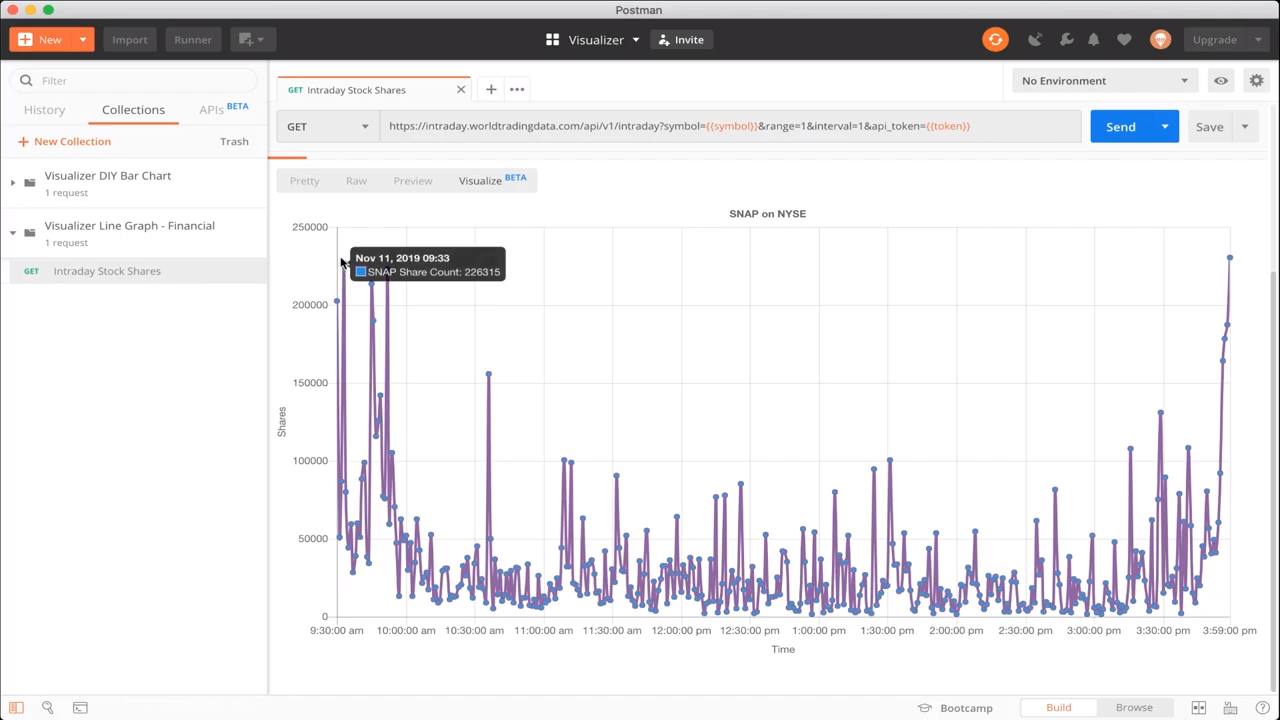Image resolution: width=1280 pixels, height=720 pixels.
Task: Open manage environments gear icon
Action: tap(1256, 81)
